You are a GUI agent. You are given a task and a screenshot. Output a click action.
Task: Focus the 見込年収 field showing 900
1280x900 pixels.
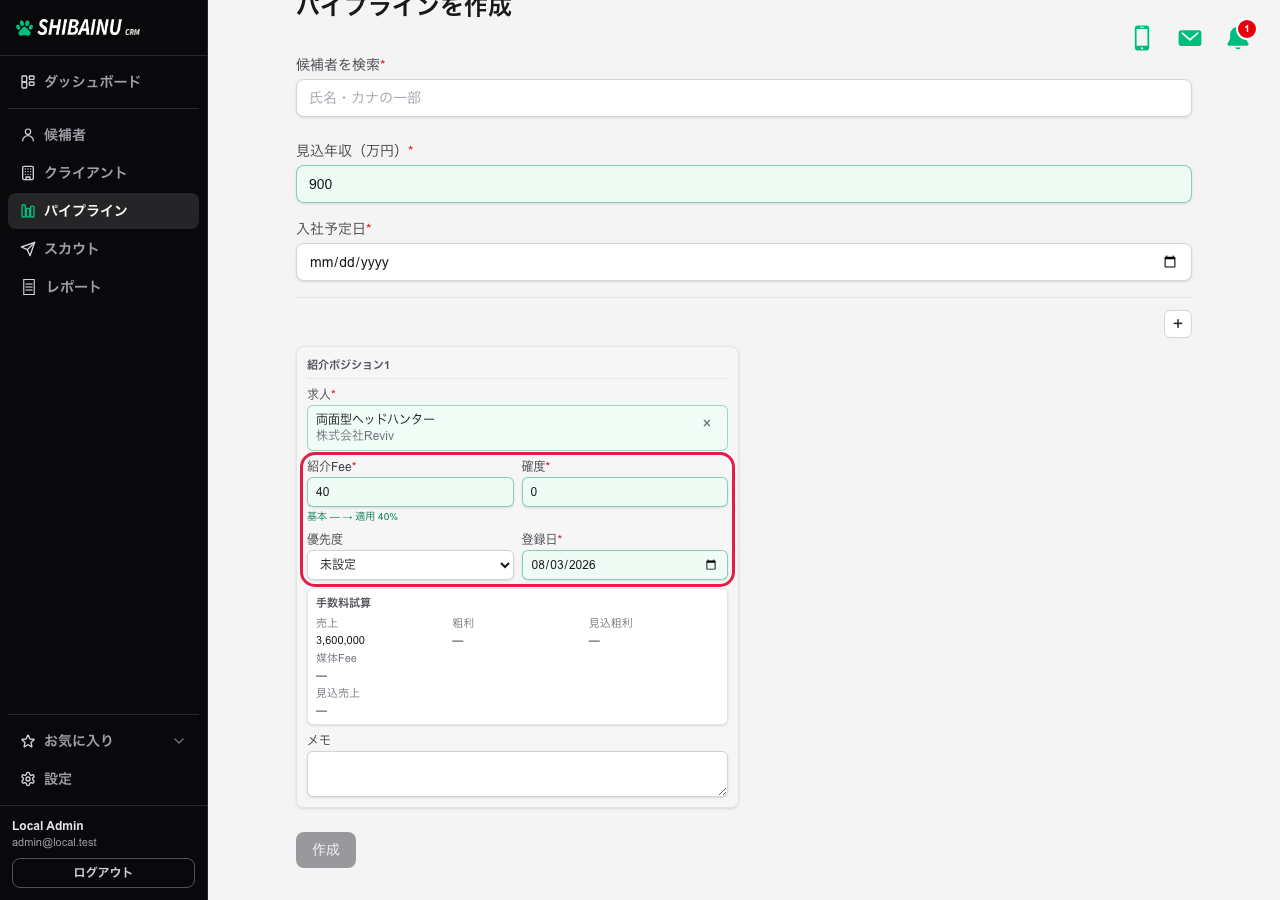coord(744,184)
